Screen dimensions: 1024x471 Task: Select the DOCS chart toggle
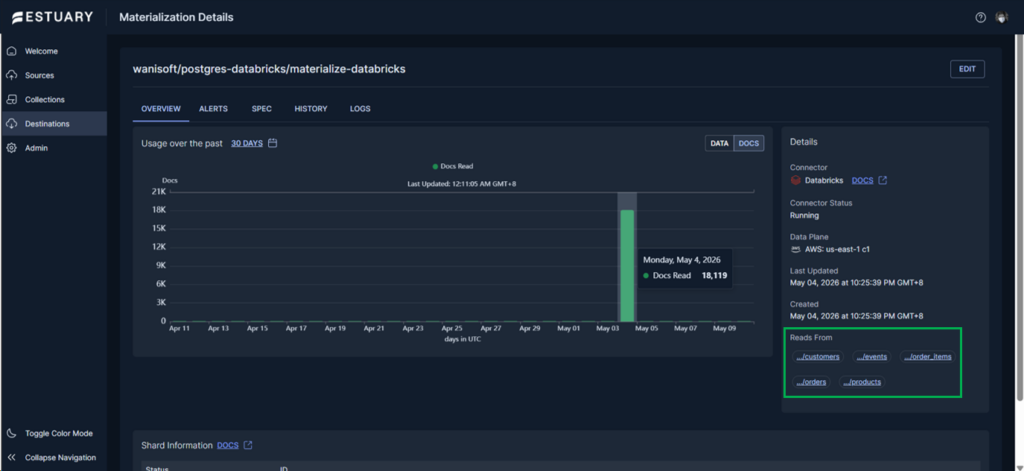click(748, 143)
